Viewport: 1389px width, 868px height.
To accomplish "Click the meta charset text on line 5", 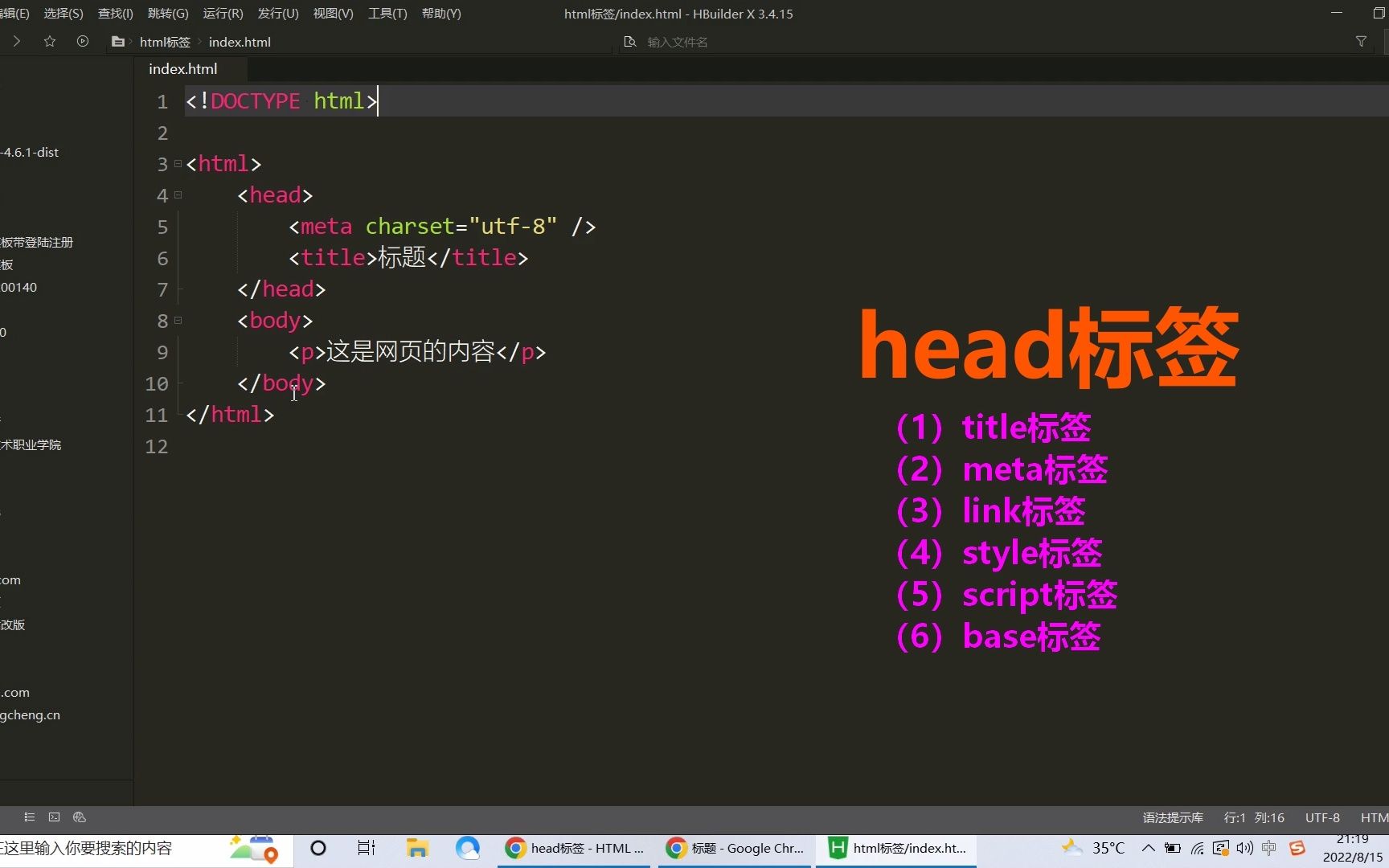I will (x=442, y=227).
